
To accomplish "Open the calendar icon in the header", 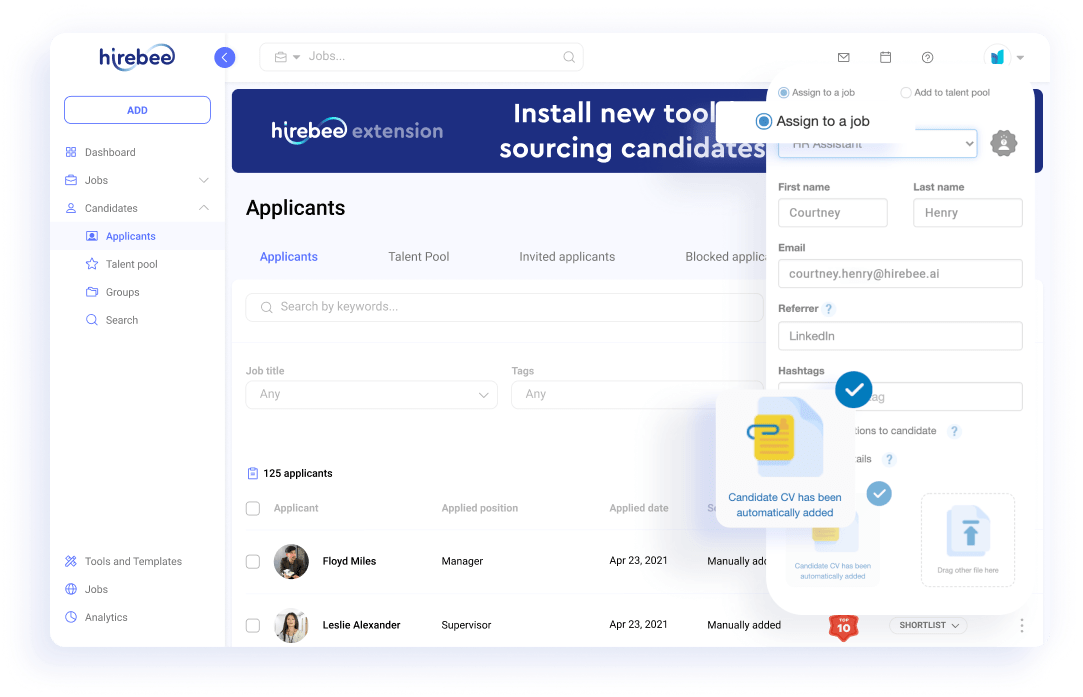I will [x=885, y=57].
